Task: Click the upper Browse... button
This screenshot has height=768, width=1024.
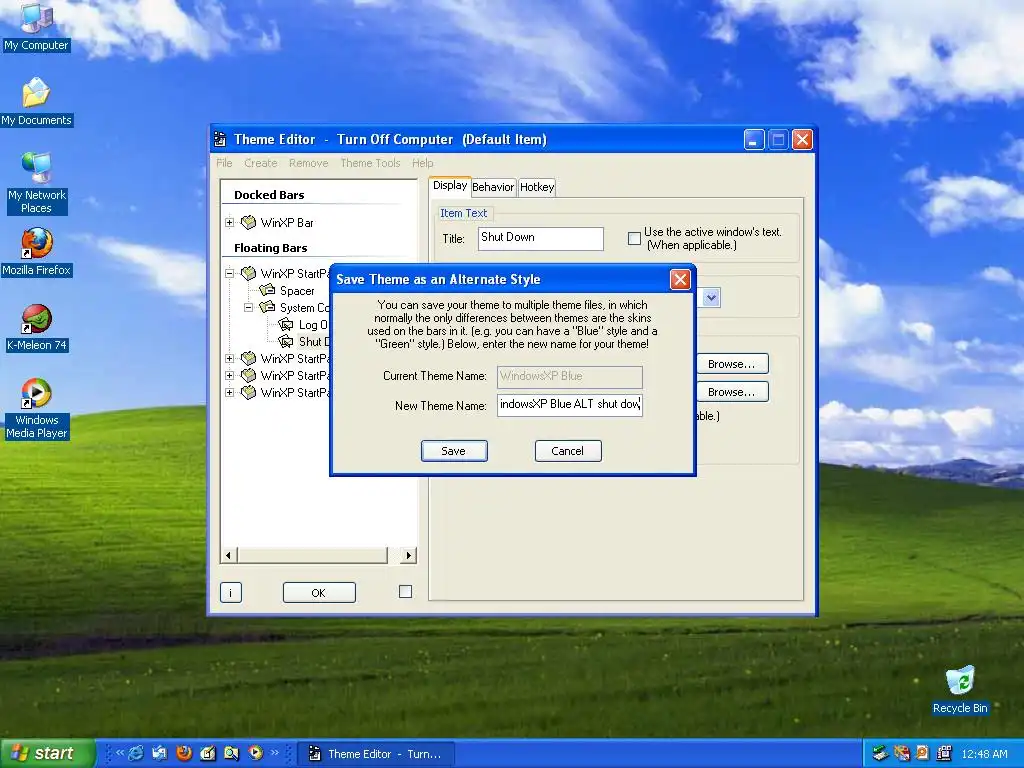Action: point(732,364)
